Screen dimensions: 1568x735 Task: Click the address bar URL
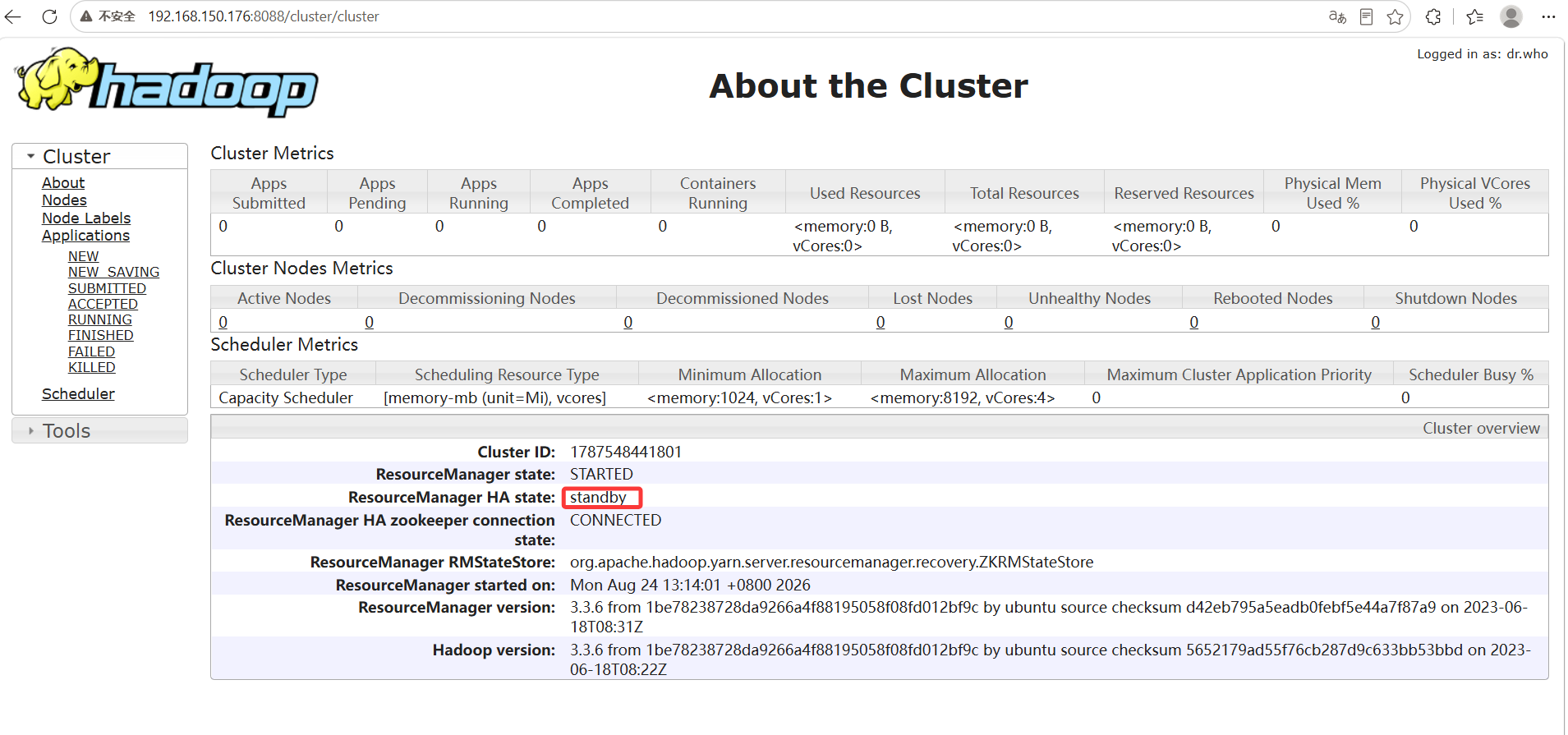[264, 16]
